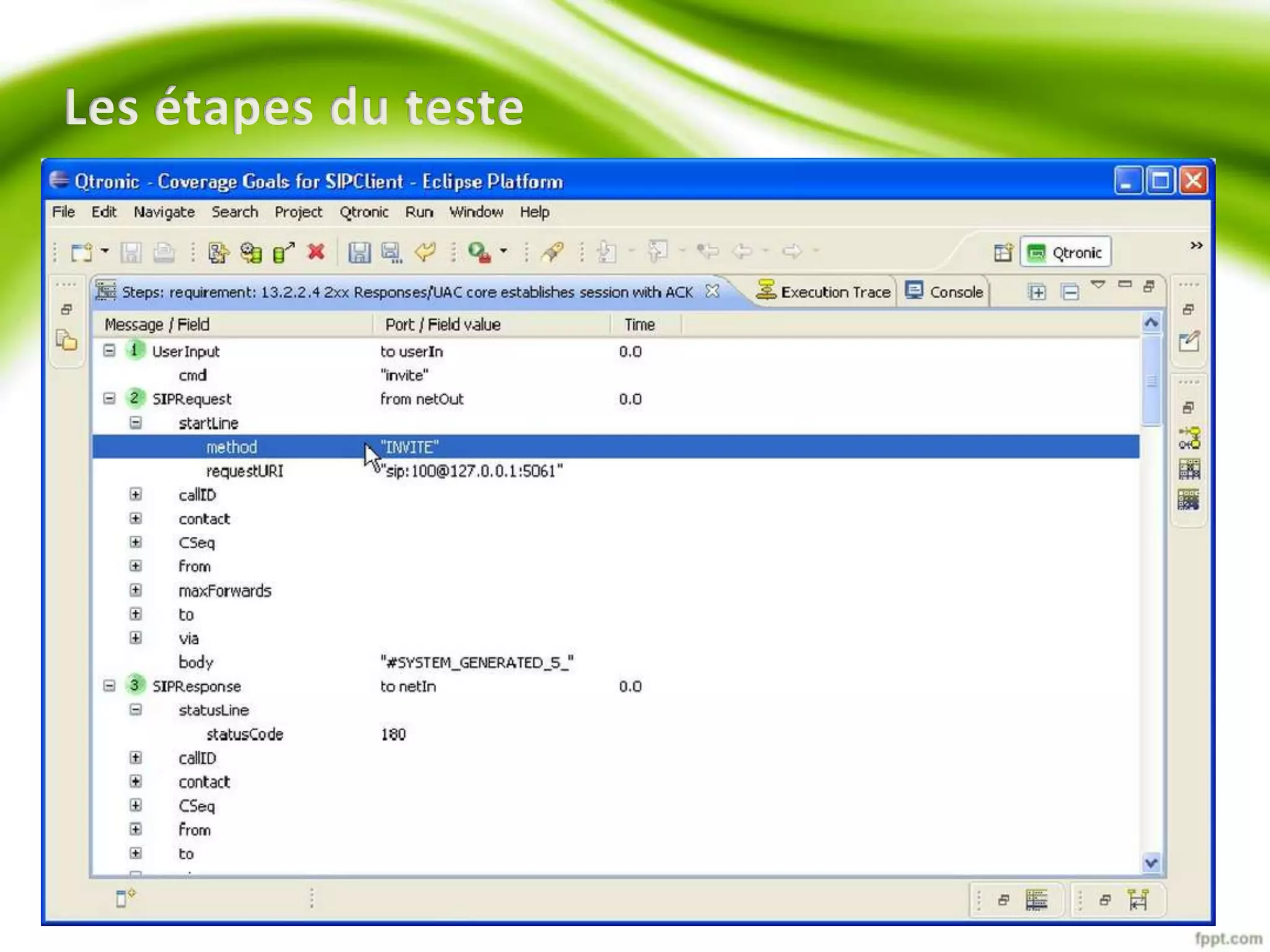Click the External Tools run icon

coord(479,252)
